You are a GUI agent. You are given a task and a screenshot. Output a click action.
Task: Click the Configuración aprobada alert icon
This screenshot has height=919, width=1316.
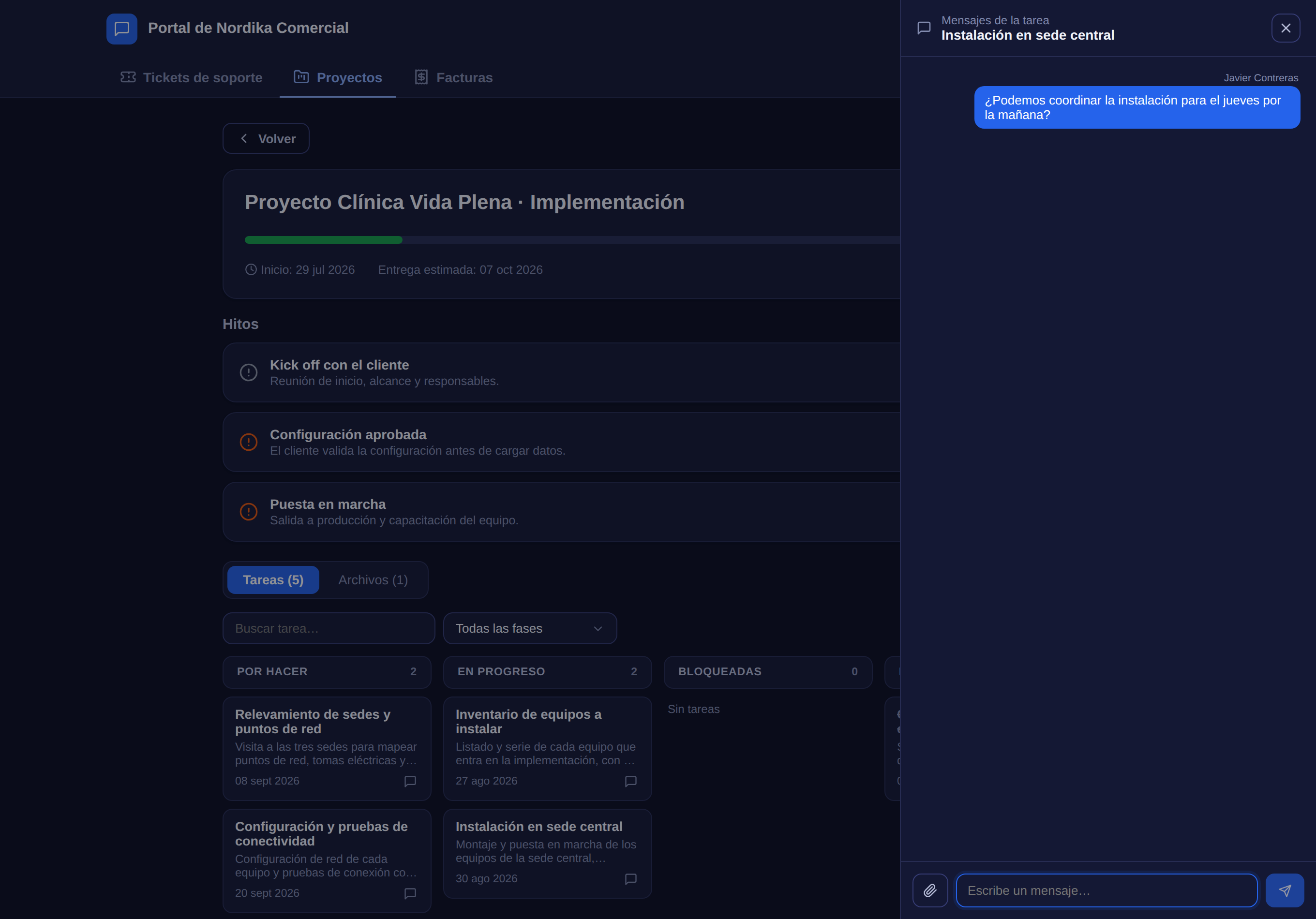248,442
